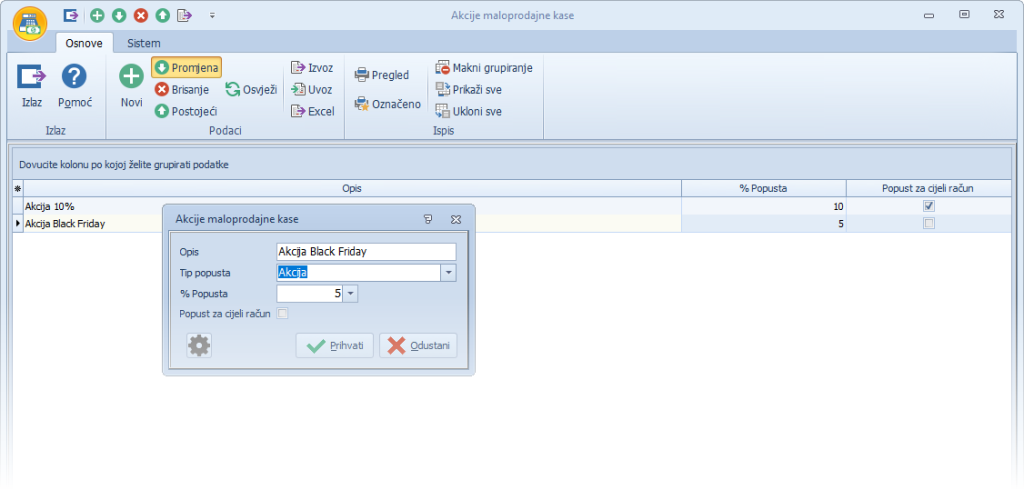This screenshot has height=490, width=1024.
Task: Add new record with Novi icon
Action: coord(131,77)
